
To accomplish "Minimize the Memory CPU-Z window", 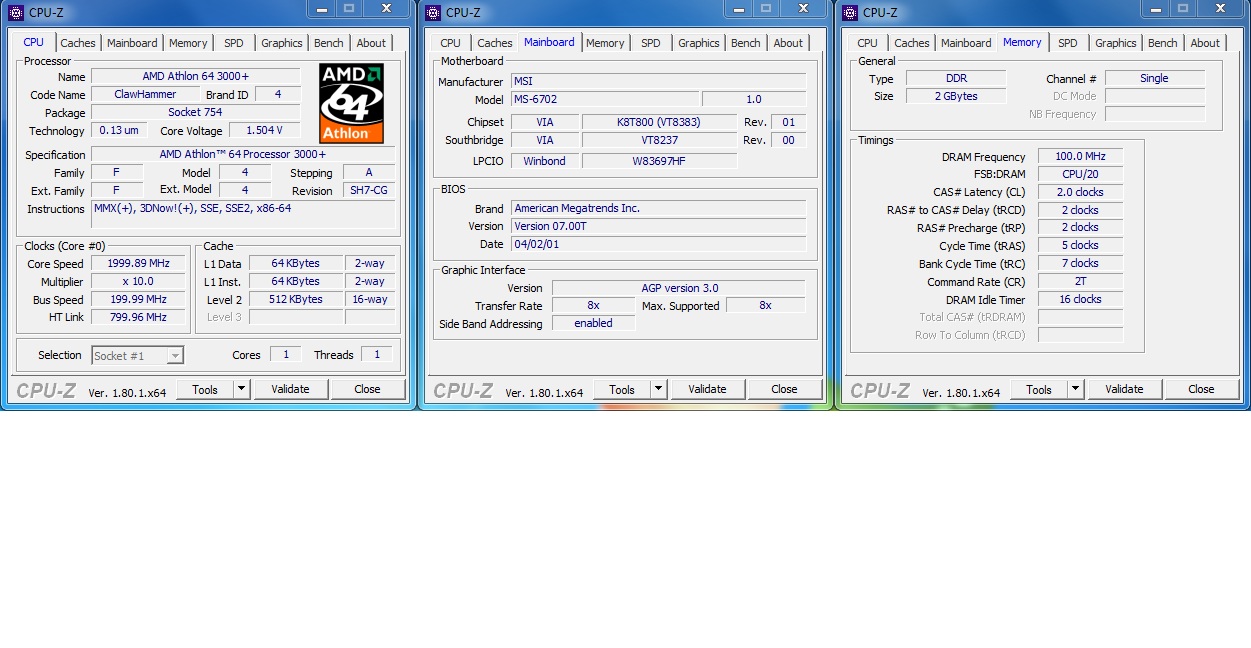I will click(1154, 8).
